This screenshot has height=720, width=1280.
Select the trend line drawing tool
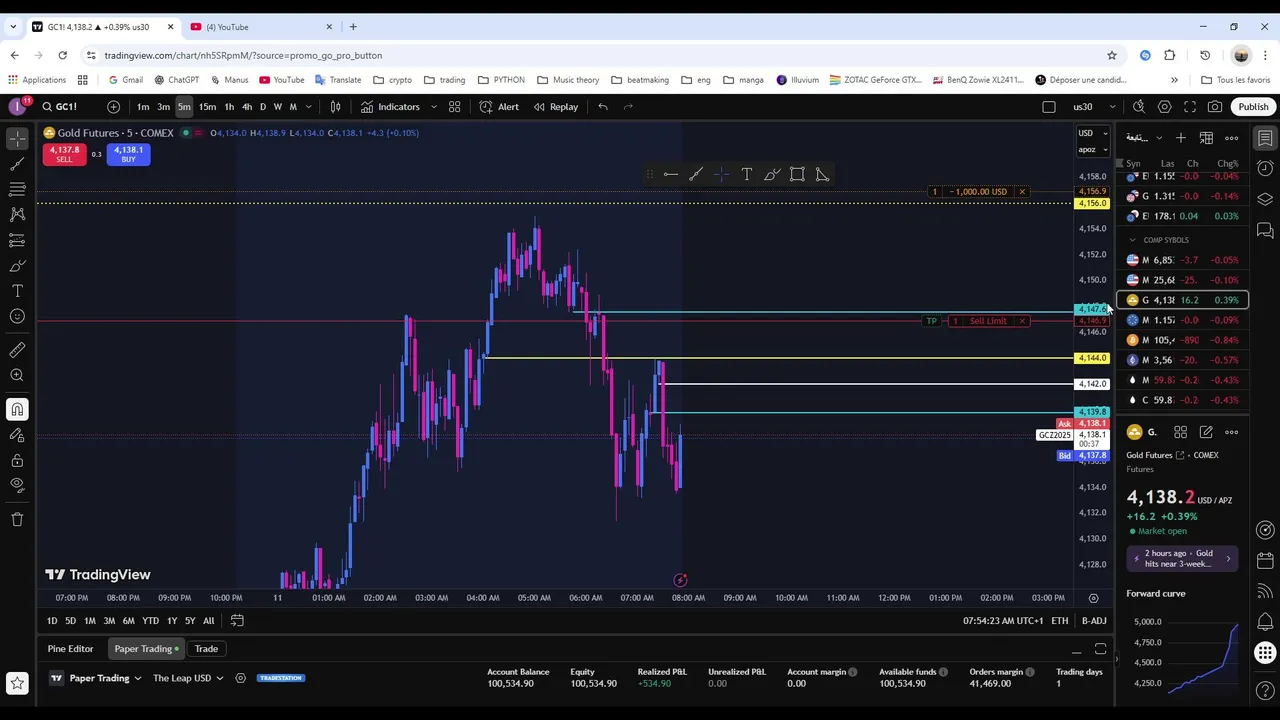pyautogui.click(x=17, y=164)
